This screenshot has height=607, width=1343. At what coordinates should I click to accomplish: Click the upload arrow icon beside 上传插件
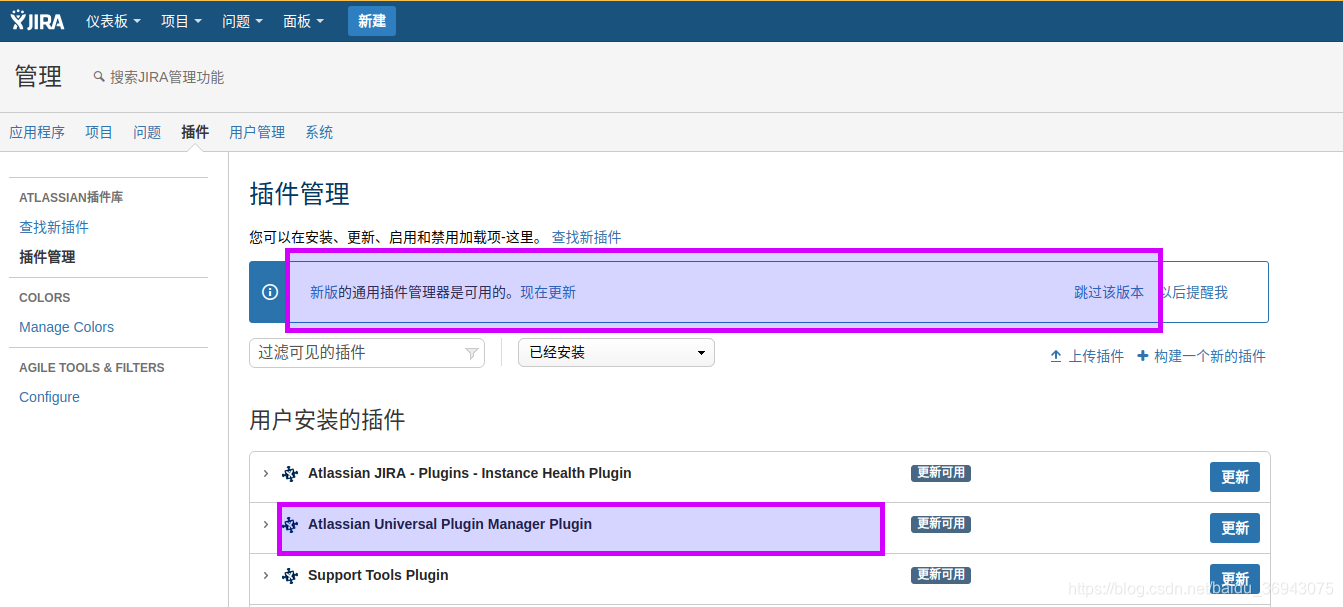[1056, 356]
